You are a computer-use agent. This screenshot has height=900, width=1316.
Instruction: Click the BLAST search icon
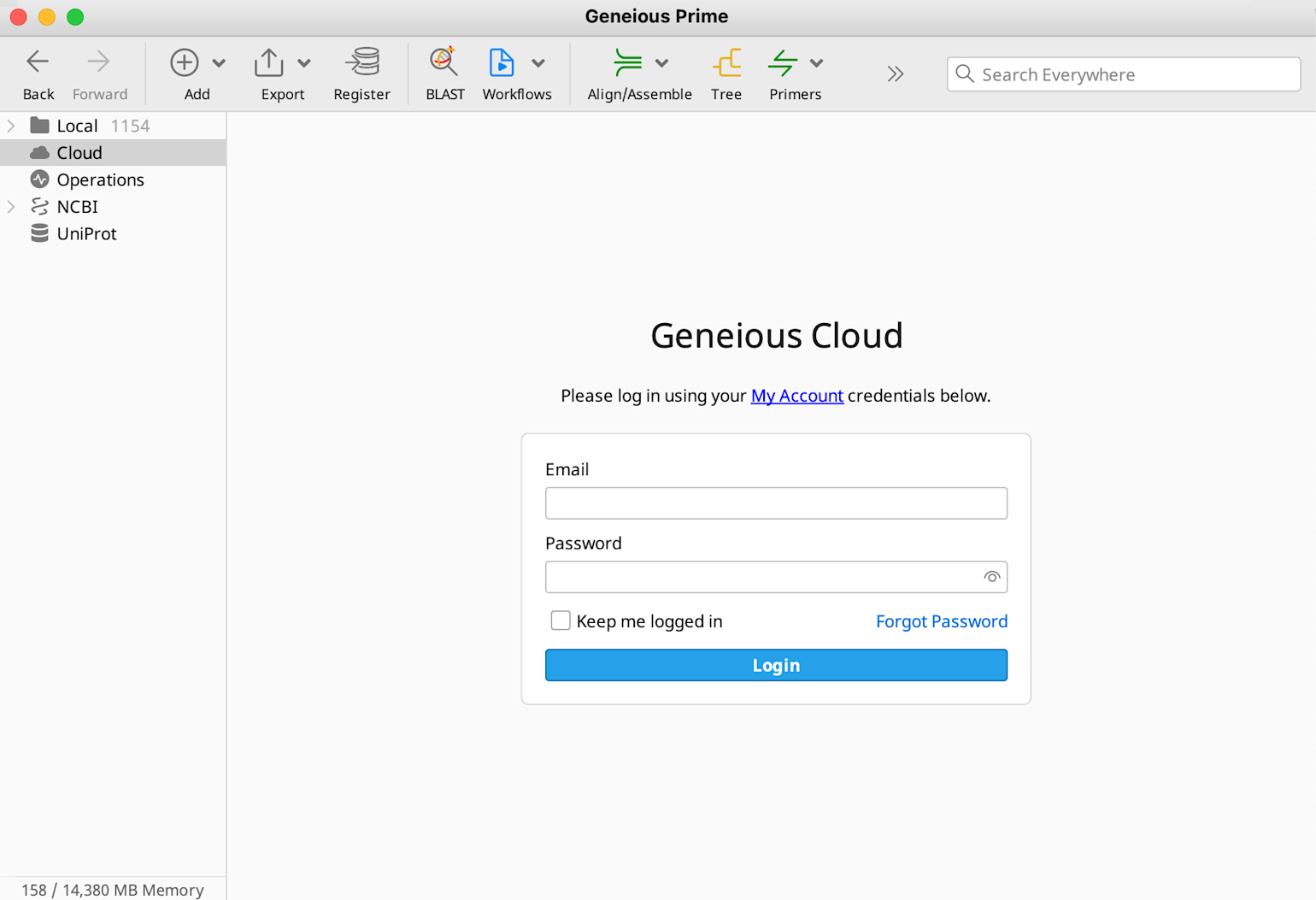(444, 62)
